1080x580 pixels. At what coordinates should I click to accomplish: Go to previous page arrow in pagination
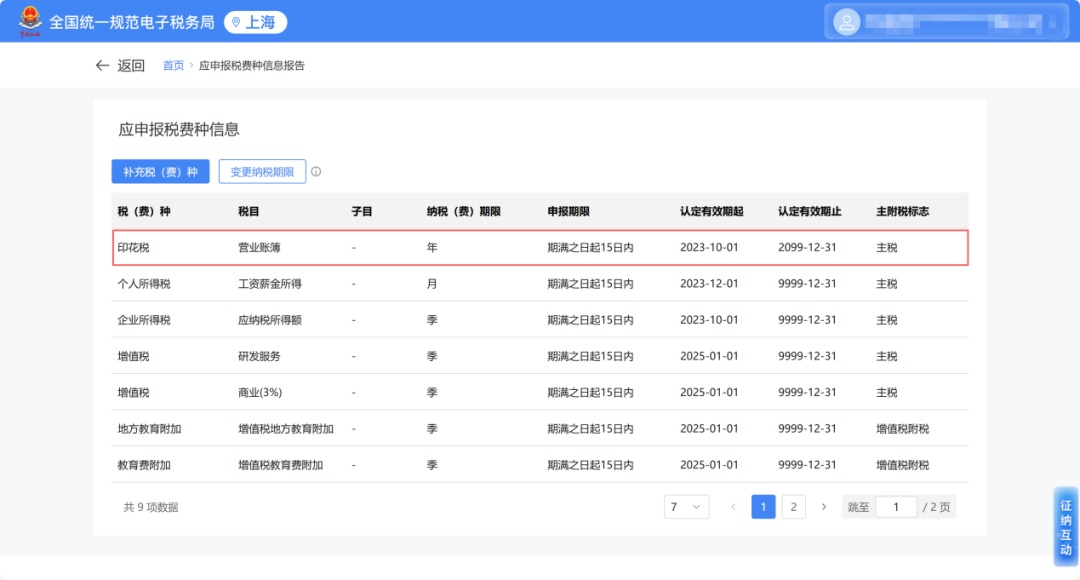click(733, 507)
